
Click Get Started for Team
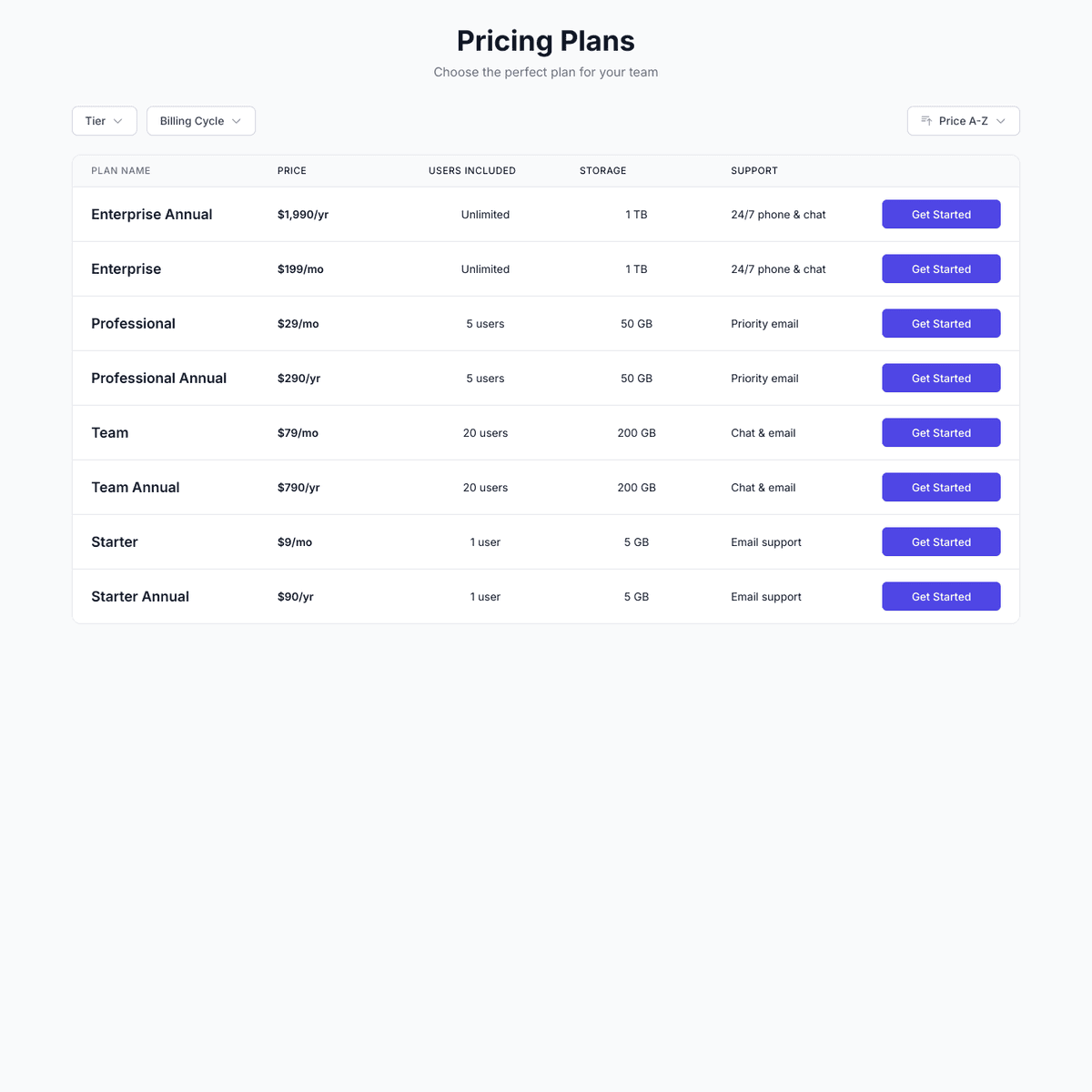coord(941,432)
